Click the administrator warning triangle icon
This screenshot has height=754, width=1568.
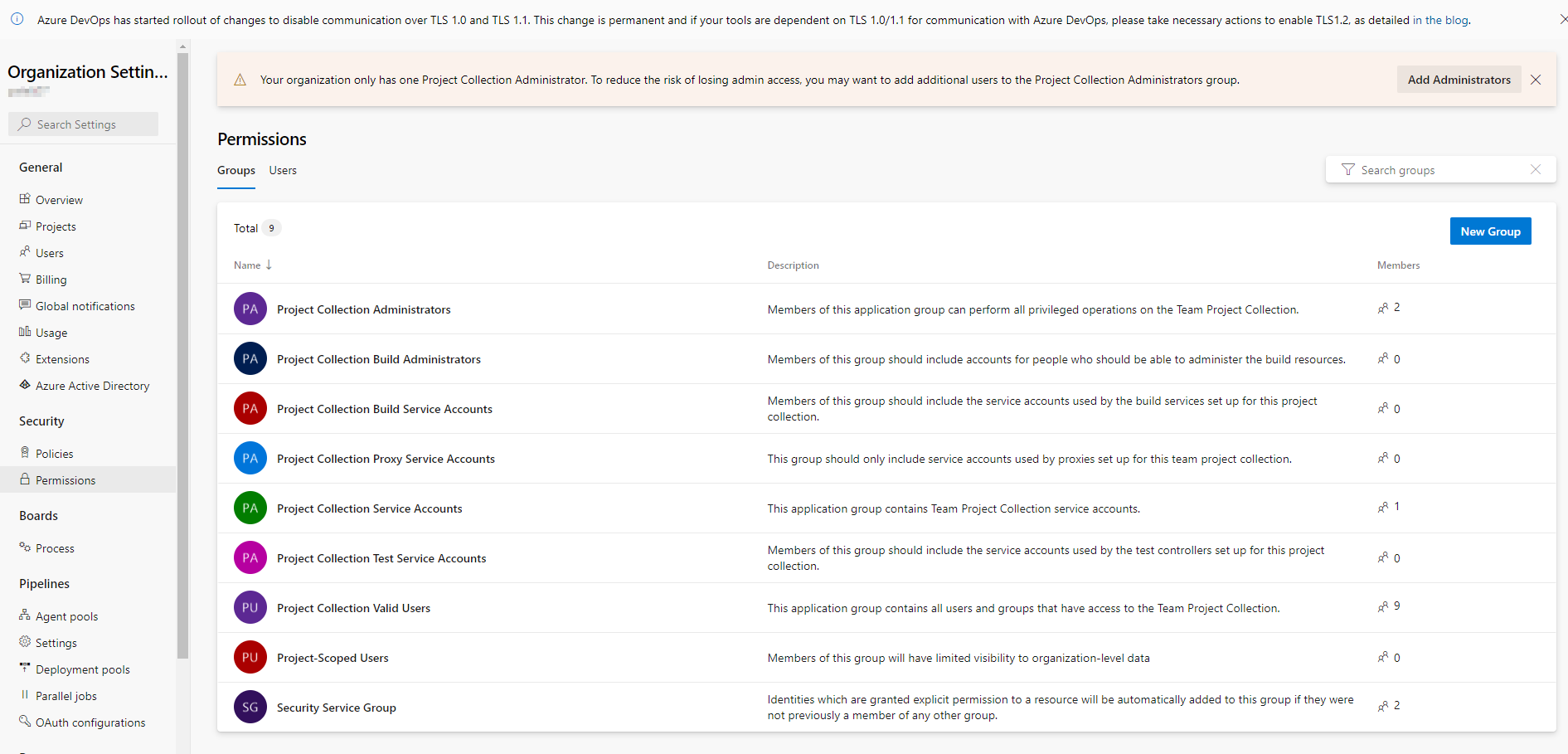click(240, 80)
